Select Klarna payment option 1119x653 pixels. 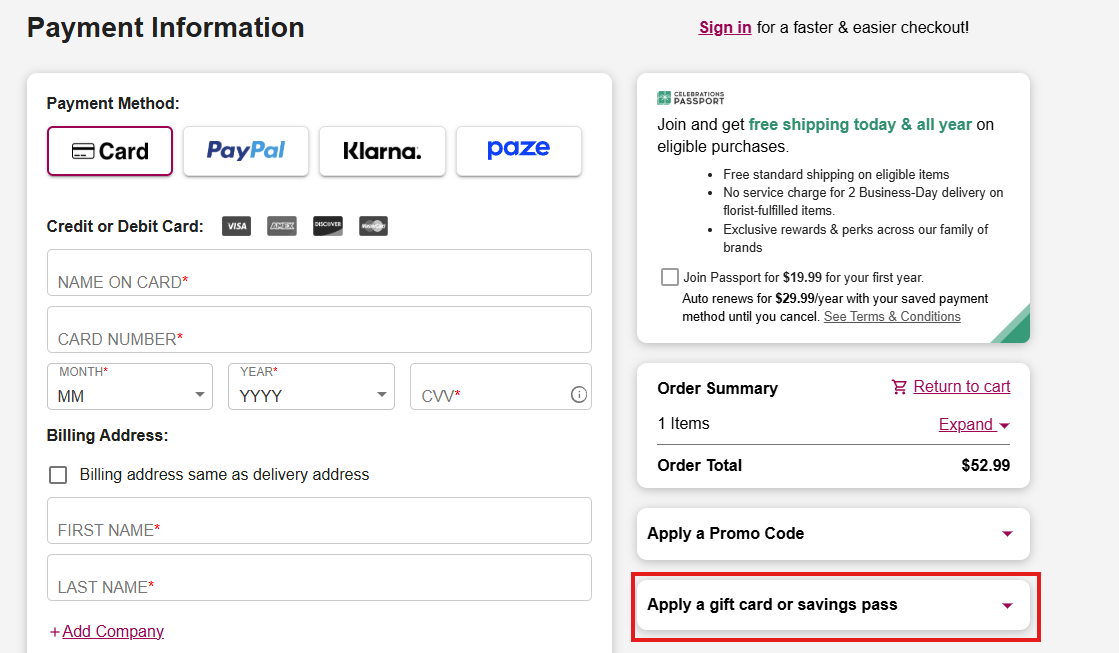(383, 151)
